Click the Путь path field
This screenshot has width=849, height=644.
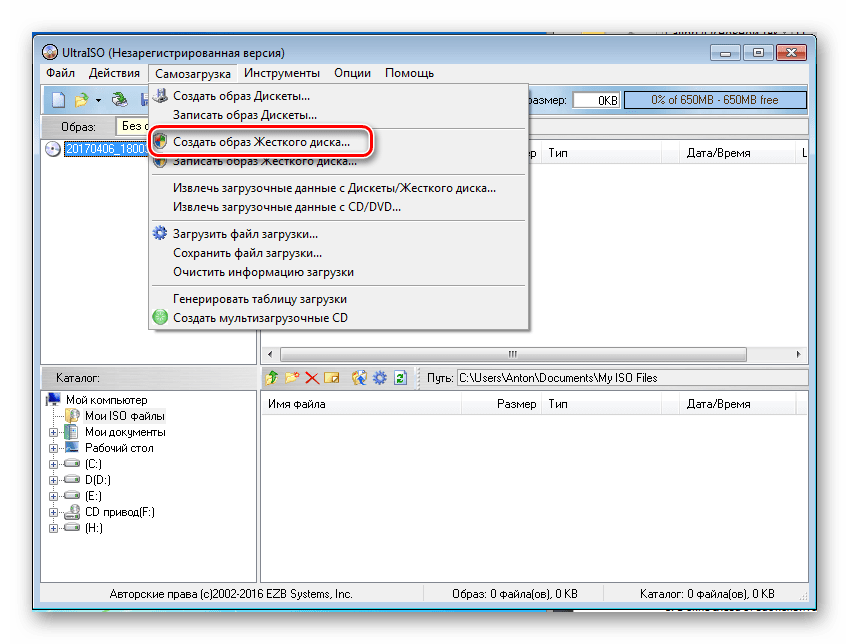[632, 378]
